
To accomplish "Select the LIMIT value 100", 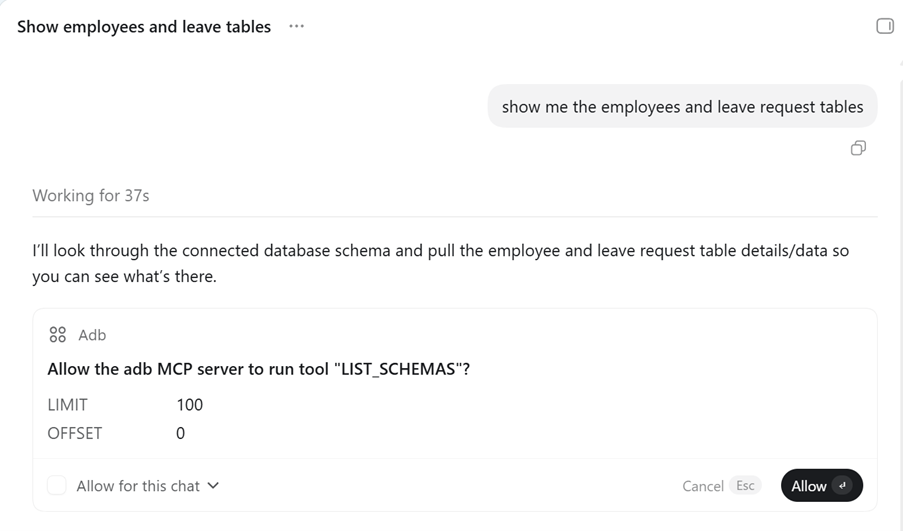I will click(189, 405).
